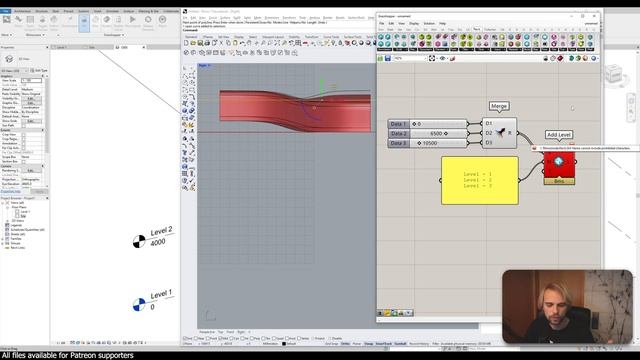Open File menu in Grasshopper window
Screen dimensions: 640x360
[382, 23]
